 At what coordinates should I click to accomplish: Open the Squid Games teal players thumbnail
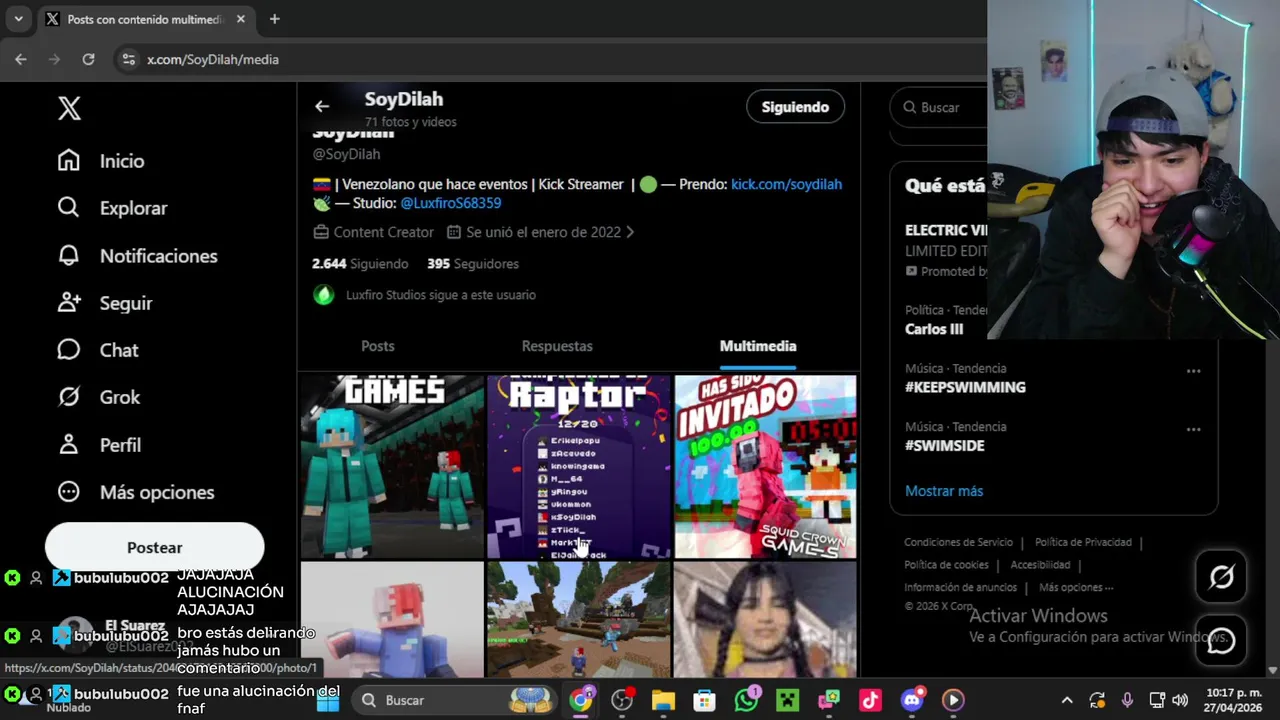392,466
